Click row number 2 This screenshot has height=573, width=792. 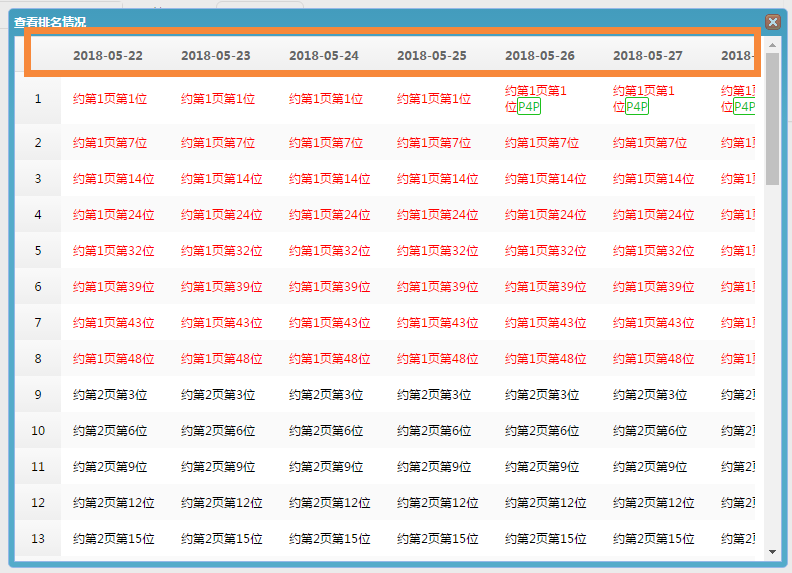[38, 143]
